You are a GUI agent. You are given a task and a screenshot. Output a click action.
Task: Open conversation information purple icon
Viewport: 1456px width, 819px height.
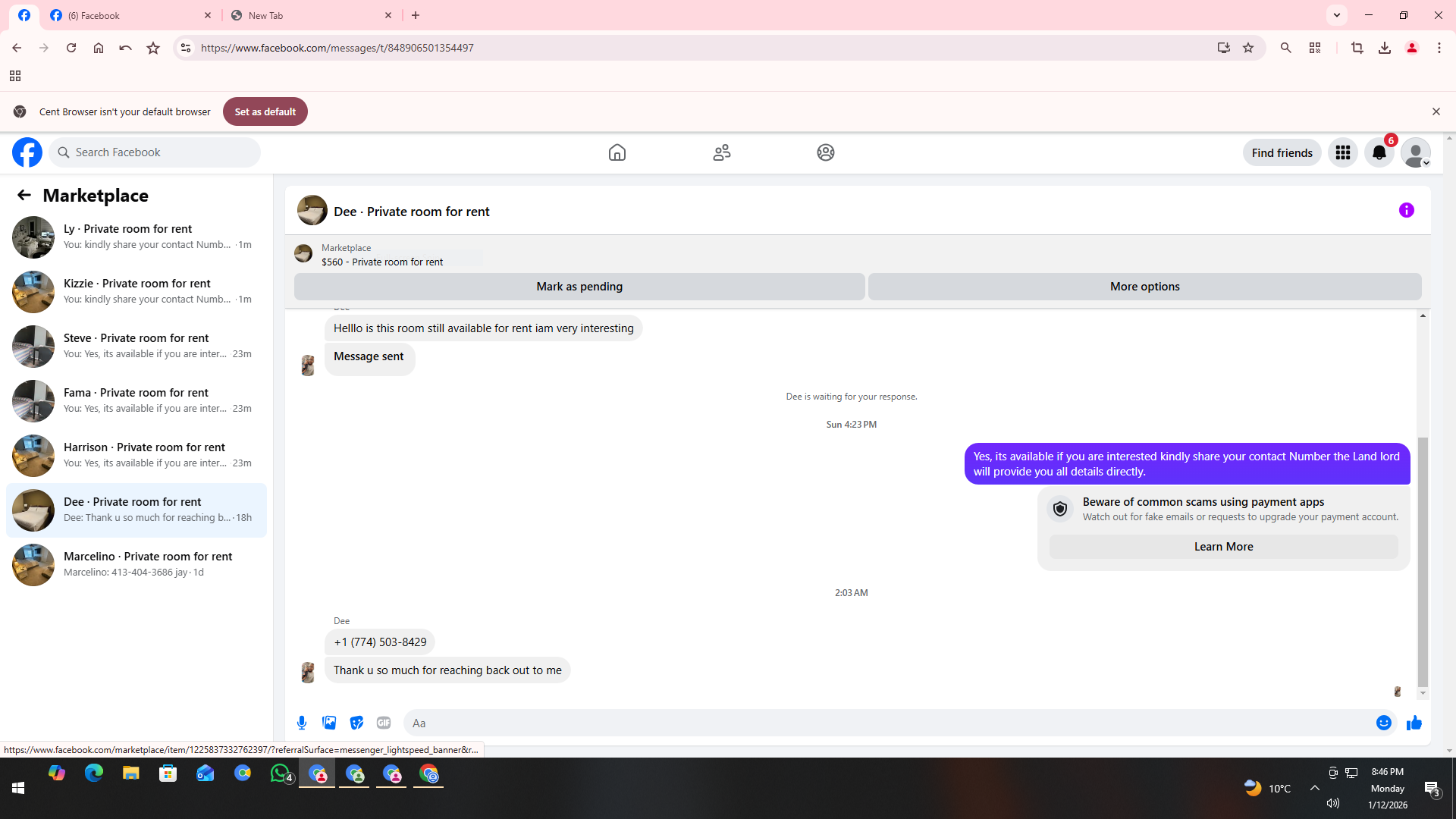point(1406,210)
